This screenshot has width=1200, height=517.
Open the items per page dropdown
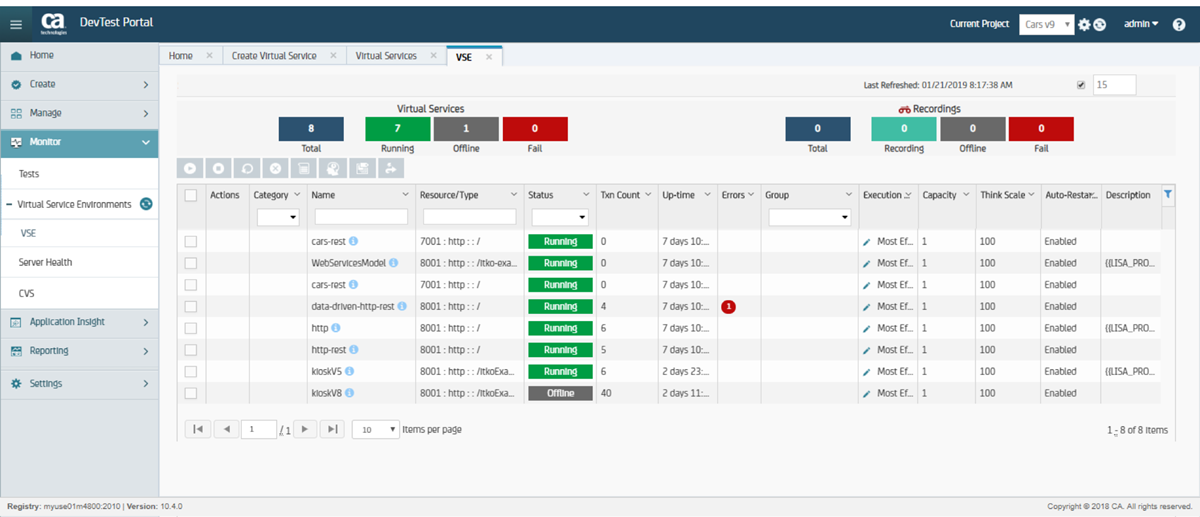point(378,429)
